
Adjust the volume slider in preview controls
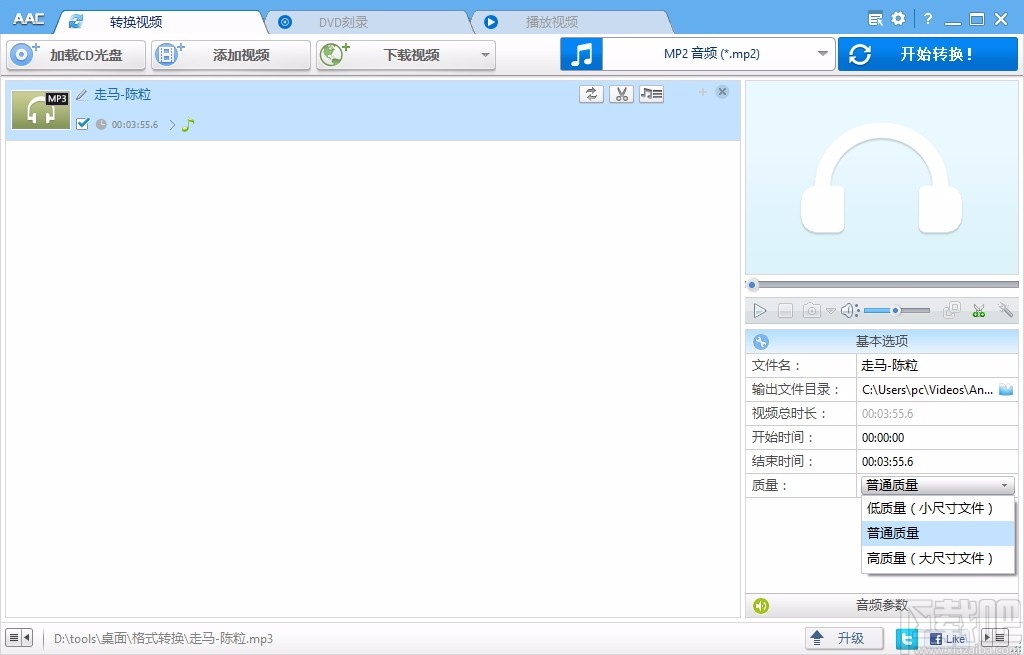pos(895,310)
